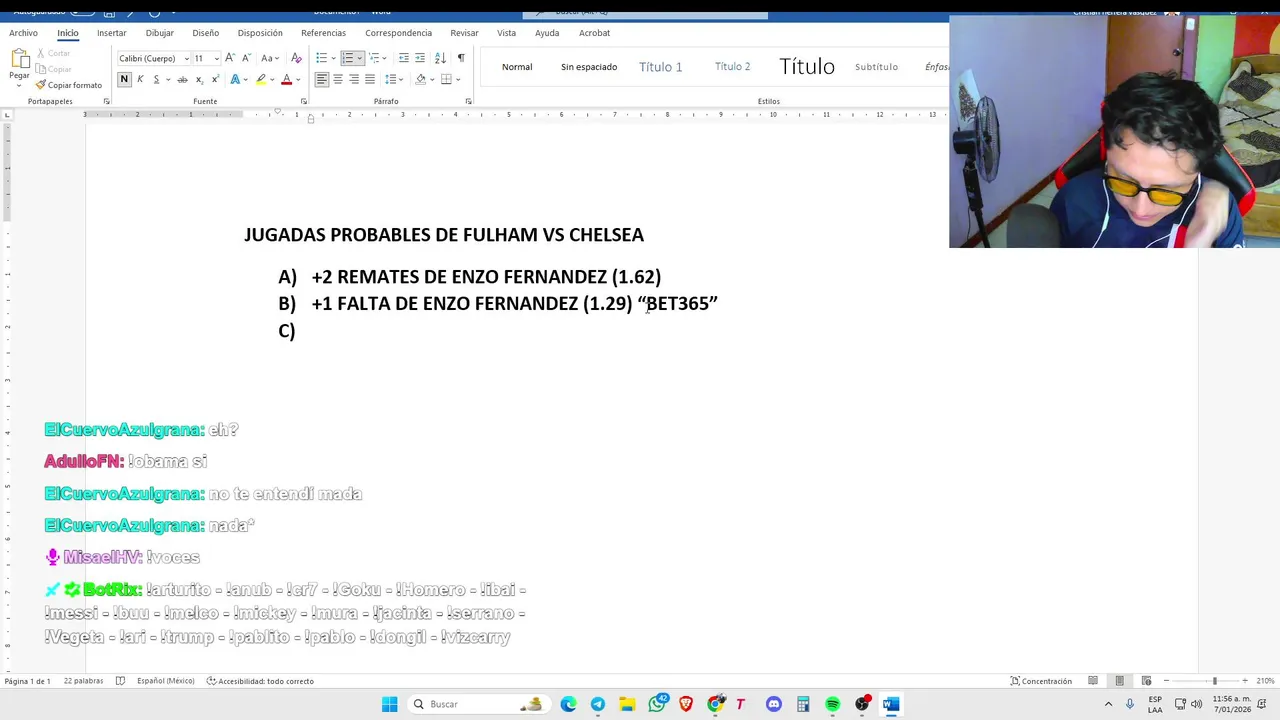The width and height of the screenshot is (1280, 720).
Task: Toggle numbered list button
Action: 347,58
